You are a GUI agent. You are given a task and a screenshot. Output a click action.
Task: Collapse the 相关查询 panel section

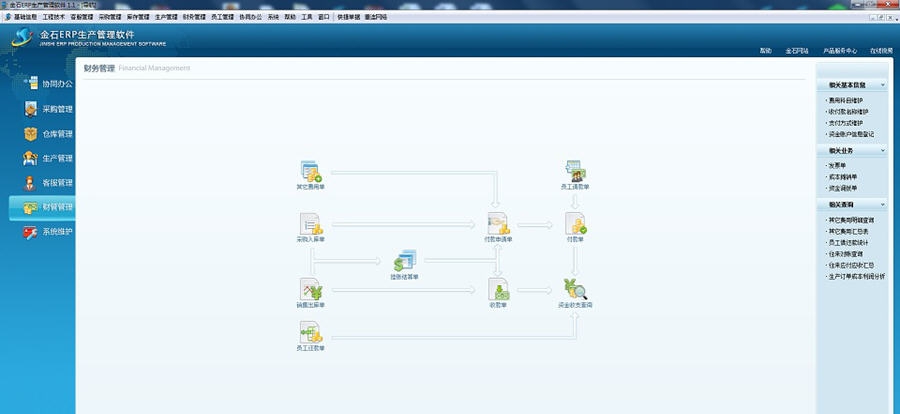(x=882, y=204)
